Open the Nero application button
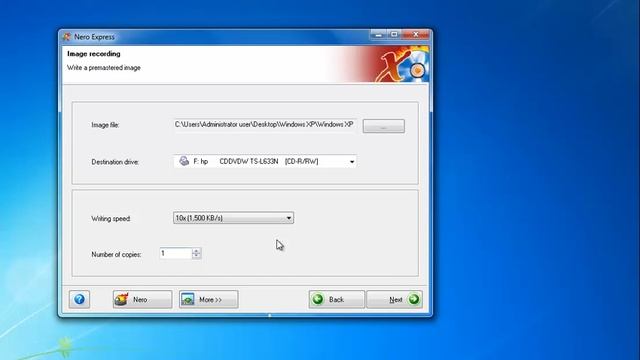The width and height of the screenshot is (640, 360). point(142,299)
